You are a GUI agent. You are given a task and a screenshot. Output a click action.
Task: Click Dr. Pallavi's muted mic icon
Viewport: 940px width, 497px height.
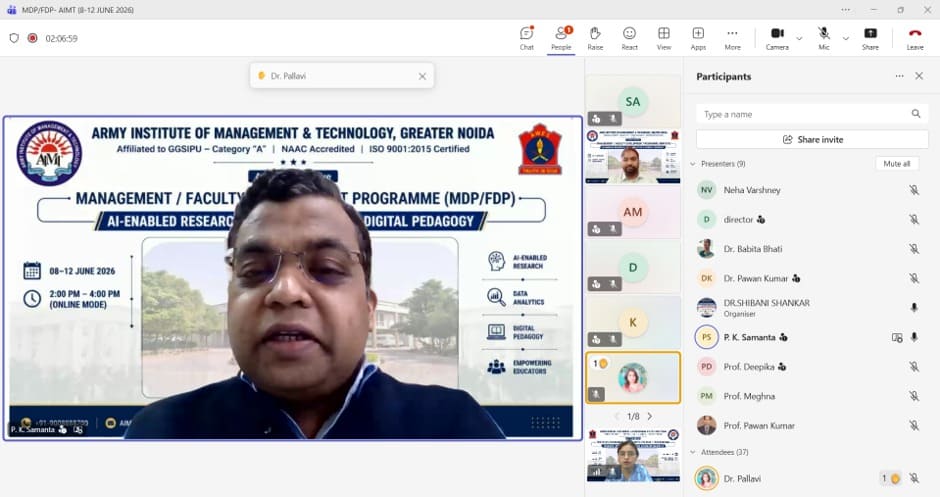(914, 478)
